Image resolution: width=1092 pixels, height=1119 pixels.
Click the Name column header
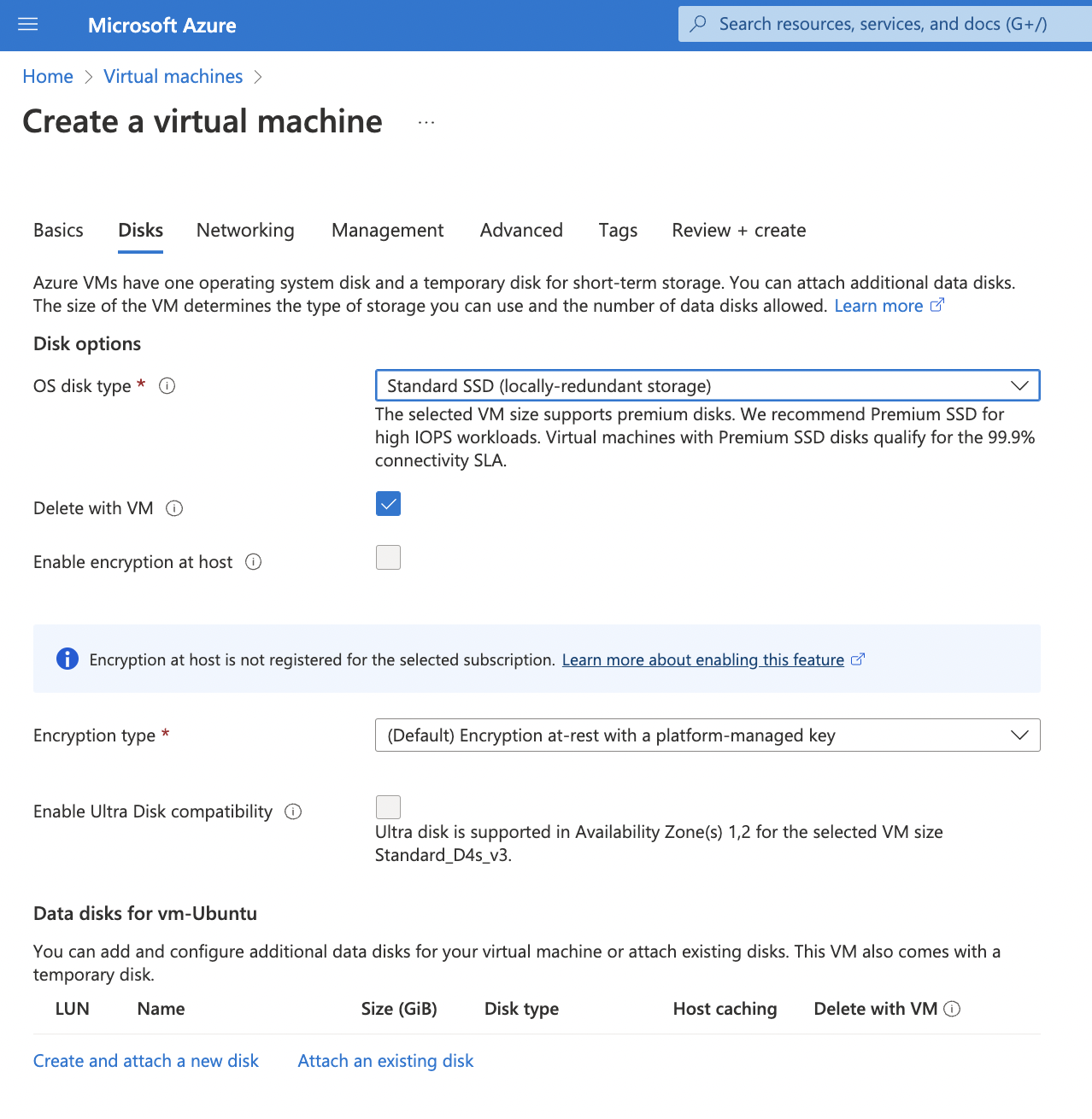click(x=161, y=1009)
